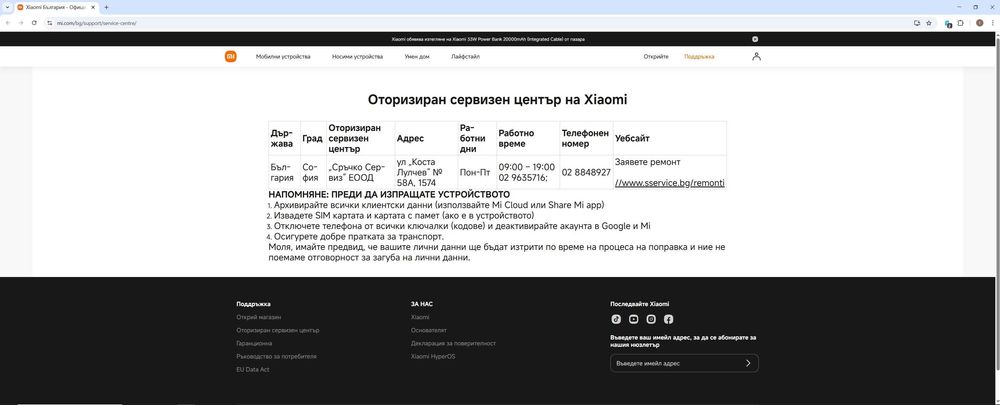Open footer link Оторизиран сервизен център
Screen dimensions: 1000x405
[277, 330]
